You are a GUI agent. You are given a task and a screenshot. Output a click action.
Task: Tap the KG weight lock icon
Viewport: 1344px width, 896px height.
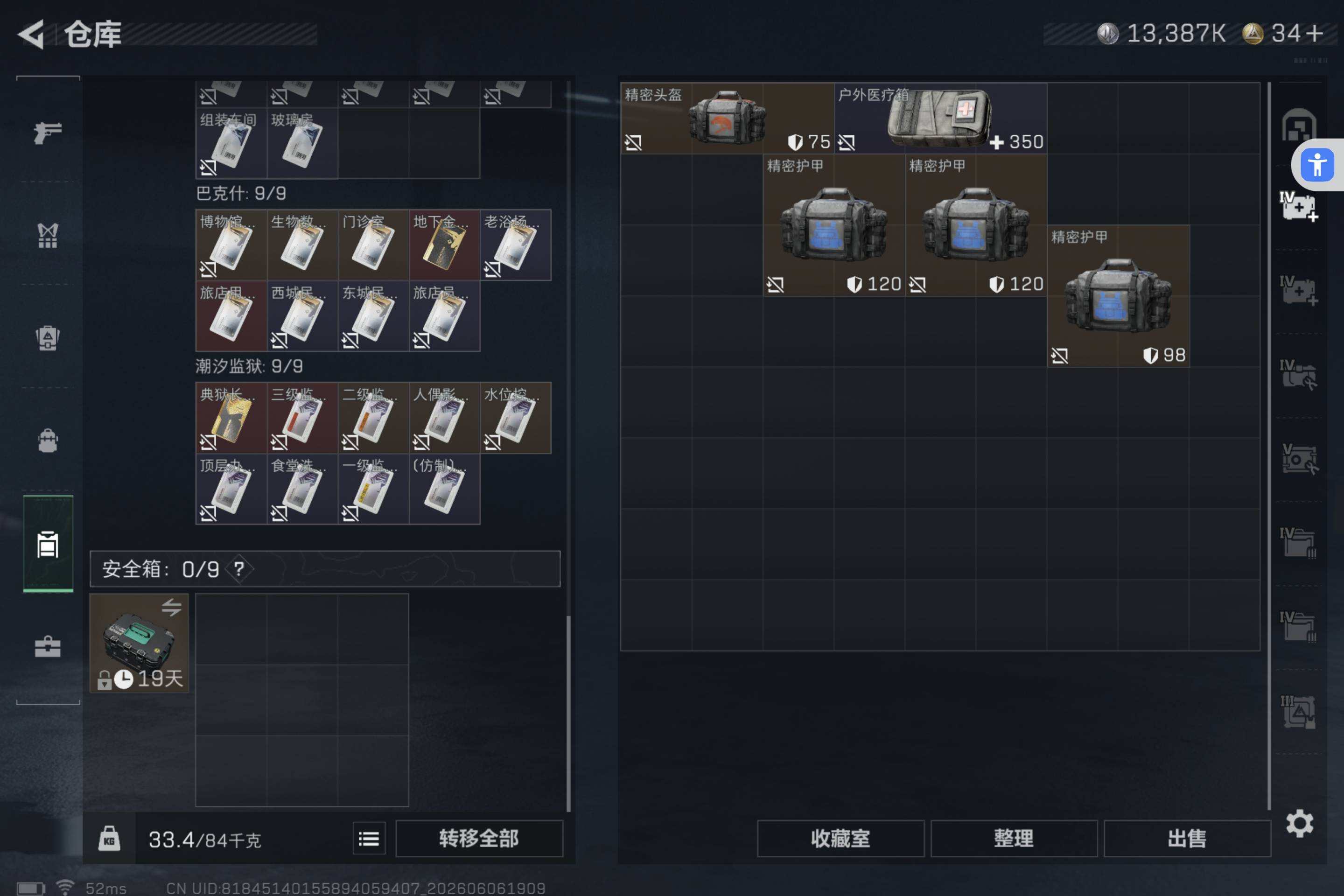pyautogui.click(x=109, y=838)
